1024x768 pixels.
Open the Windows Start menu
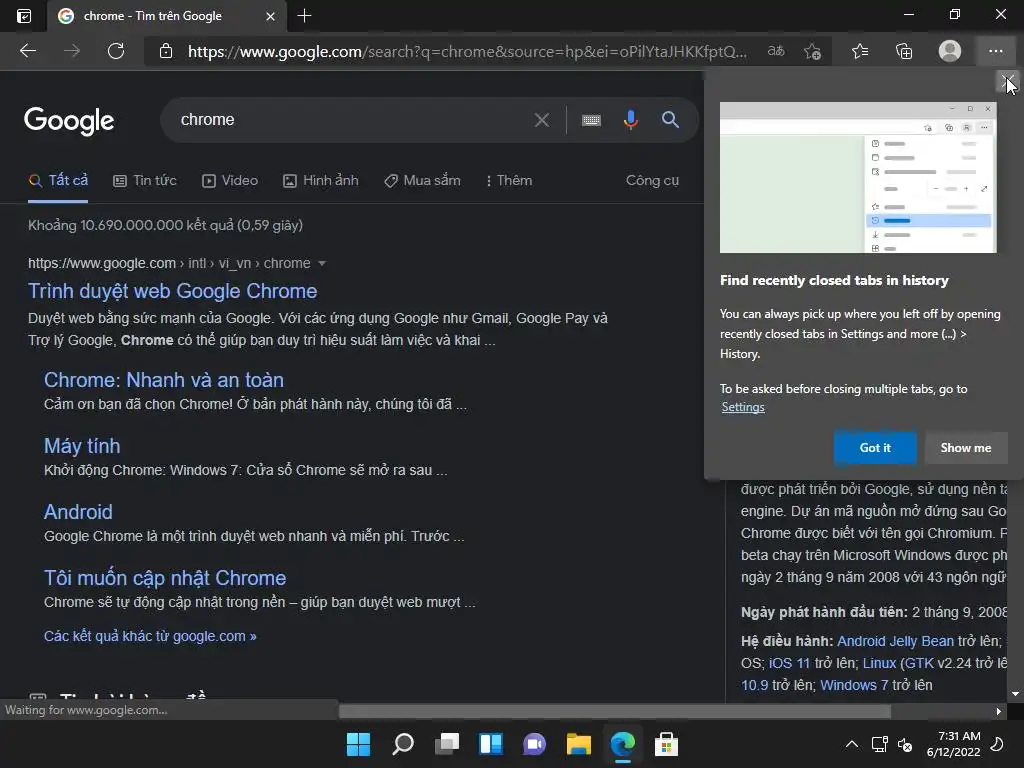[x=358, y=744]
